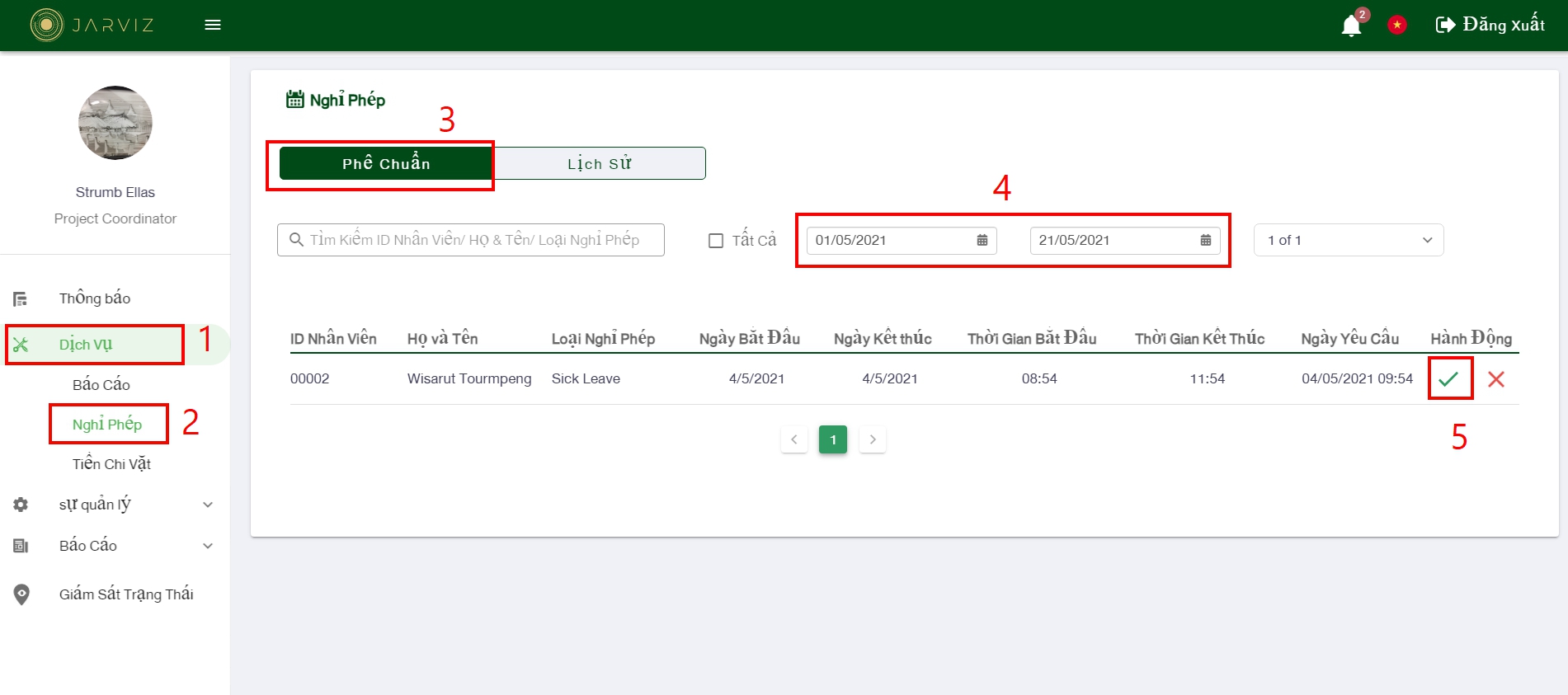Click the Vietnam flag language icon
The width and height of the screenshot is (1568, 695).
click(1396, 26)
